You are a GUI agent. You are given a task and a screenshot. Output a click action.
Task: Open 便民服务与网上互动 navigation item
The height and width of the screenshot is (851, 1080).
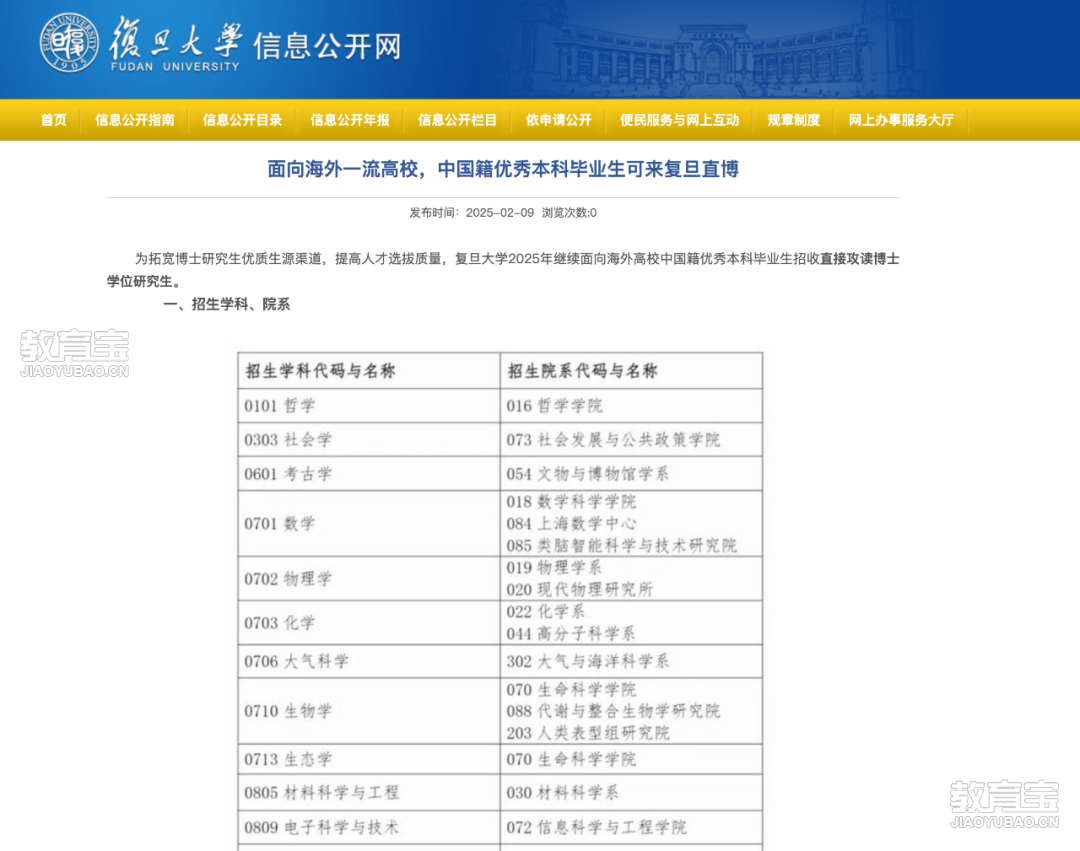click(679, 120)
